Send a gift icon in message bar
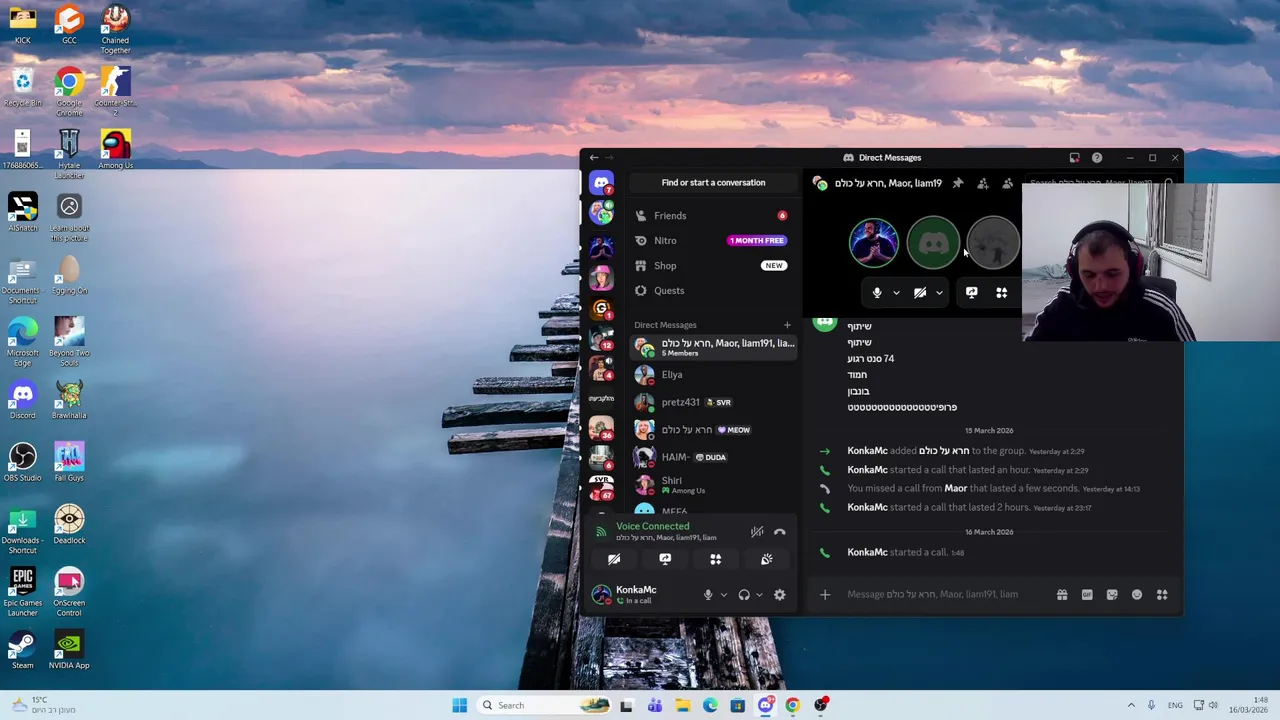 coord(1062,595)
